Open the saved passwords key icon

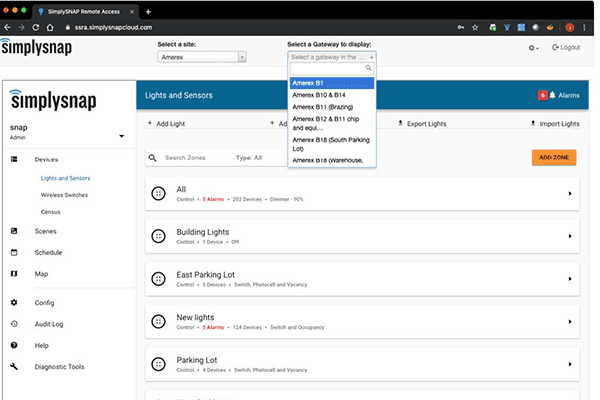tap(461, 28)
